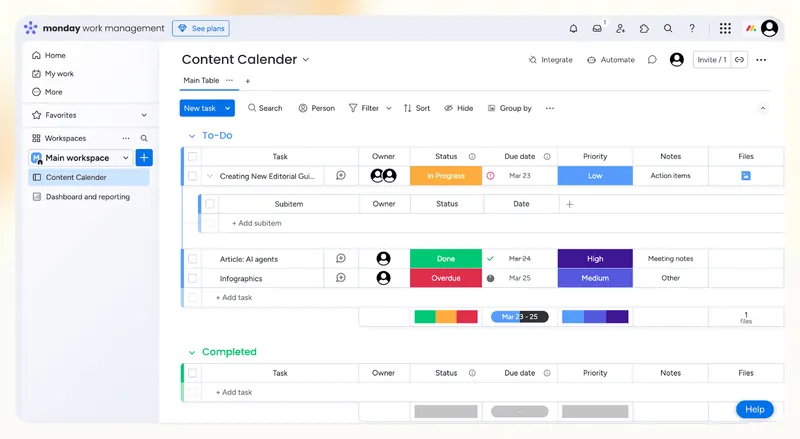The width and height of the screenshot is (800, 439).
Task: Check the Infographics task row
Action: pos(192,278)
